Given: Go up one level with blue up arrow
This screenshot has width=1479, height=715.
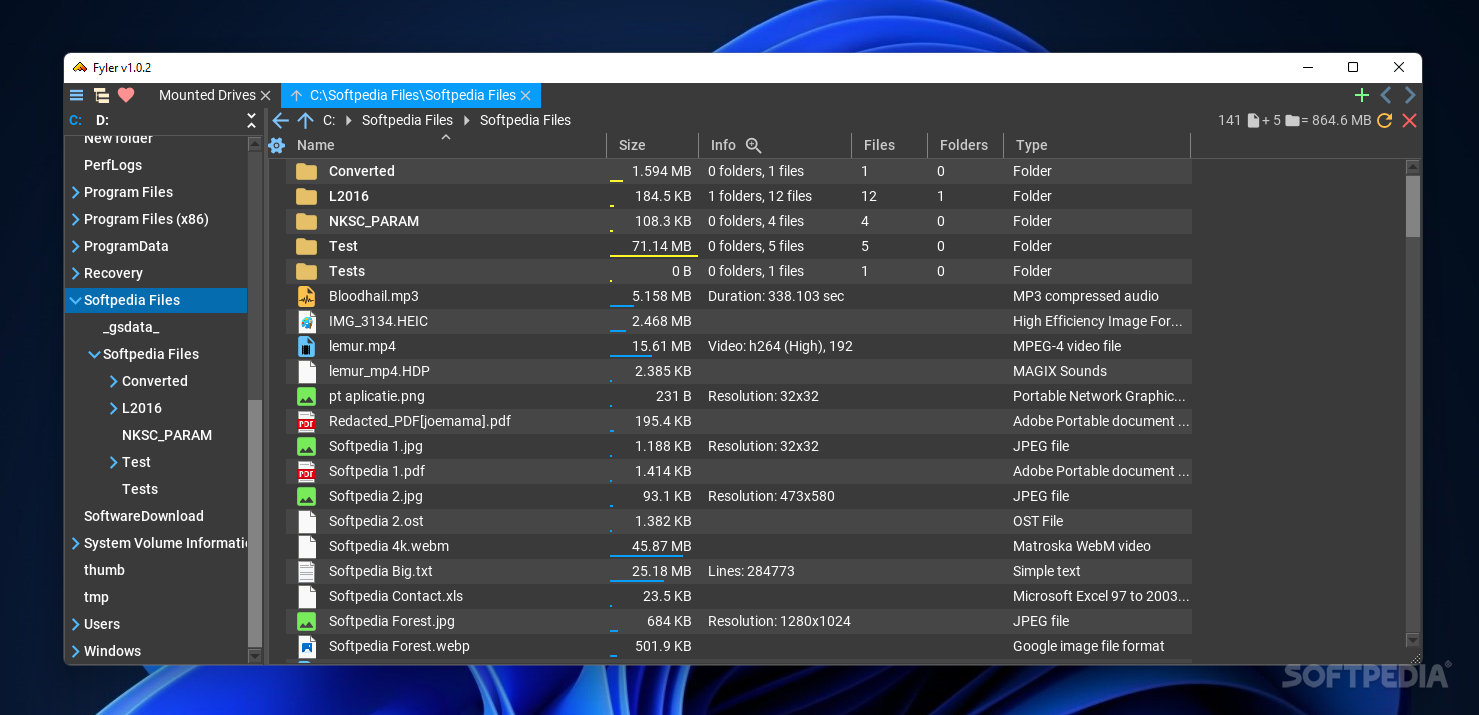Looking at the screenshot, I should point(305,120).
